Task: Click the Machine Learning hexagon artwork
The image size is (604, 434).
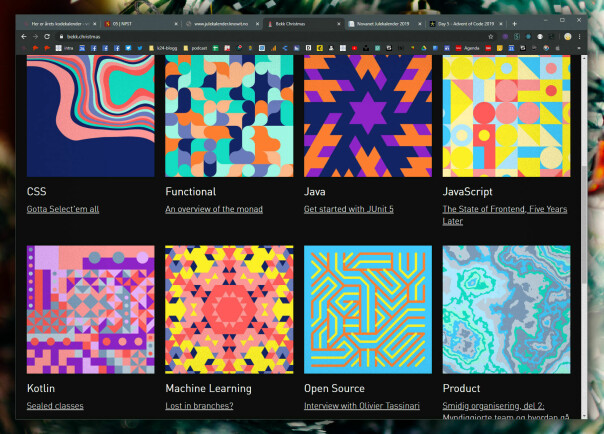Action: pos(229,310)
